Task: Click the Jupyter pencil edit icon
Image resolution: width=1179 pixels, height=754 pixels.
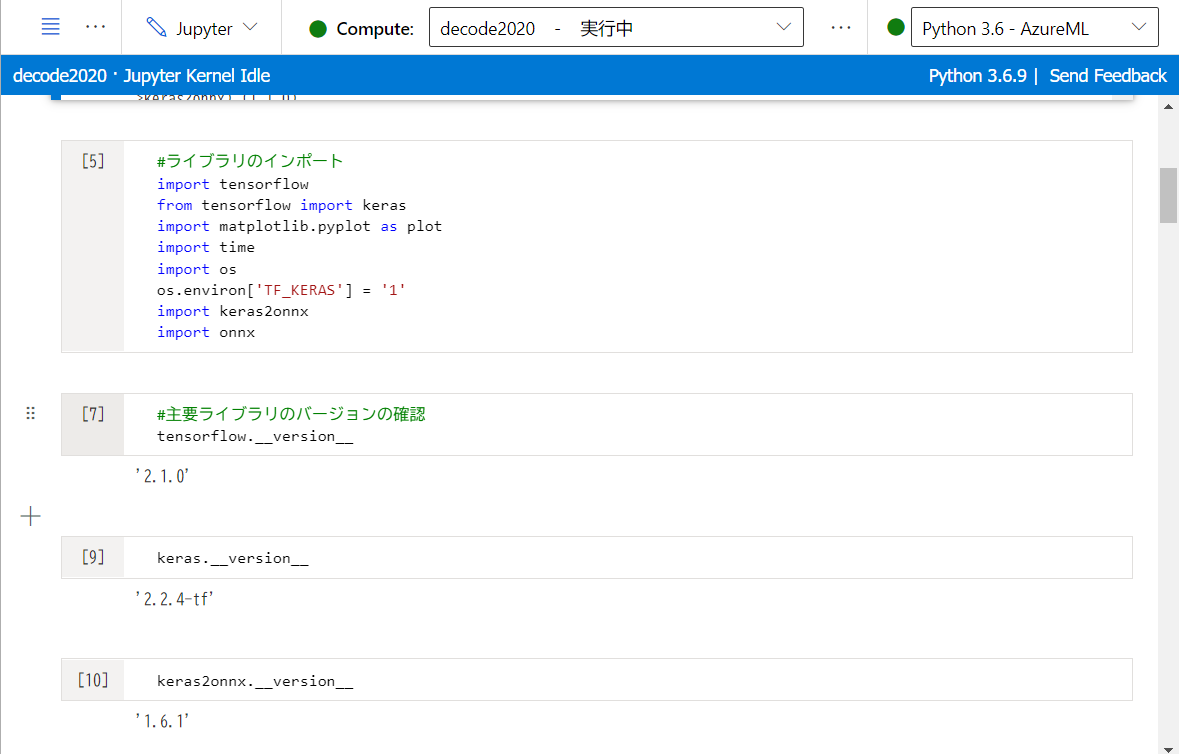Action: pyautogui.click(x=156, y=28)
